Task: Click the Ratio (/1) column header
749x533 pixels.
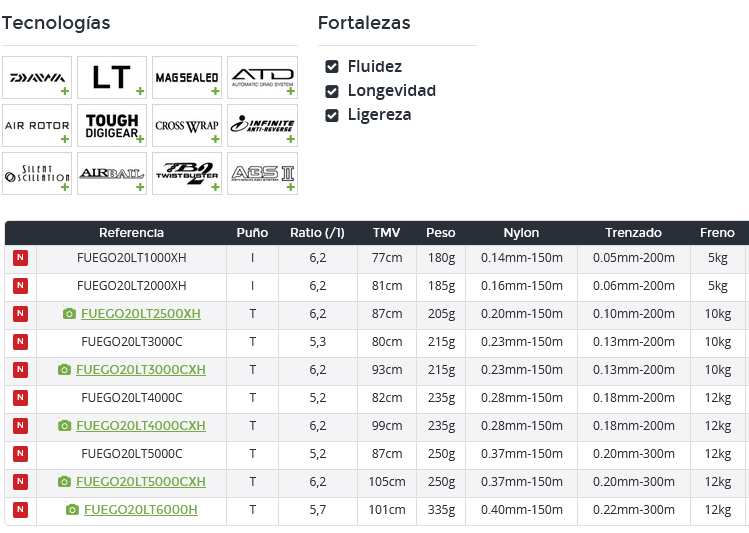Action: 317,233
